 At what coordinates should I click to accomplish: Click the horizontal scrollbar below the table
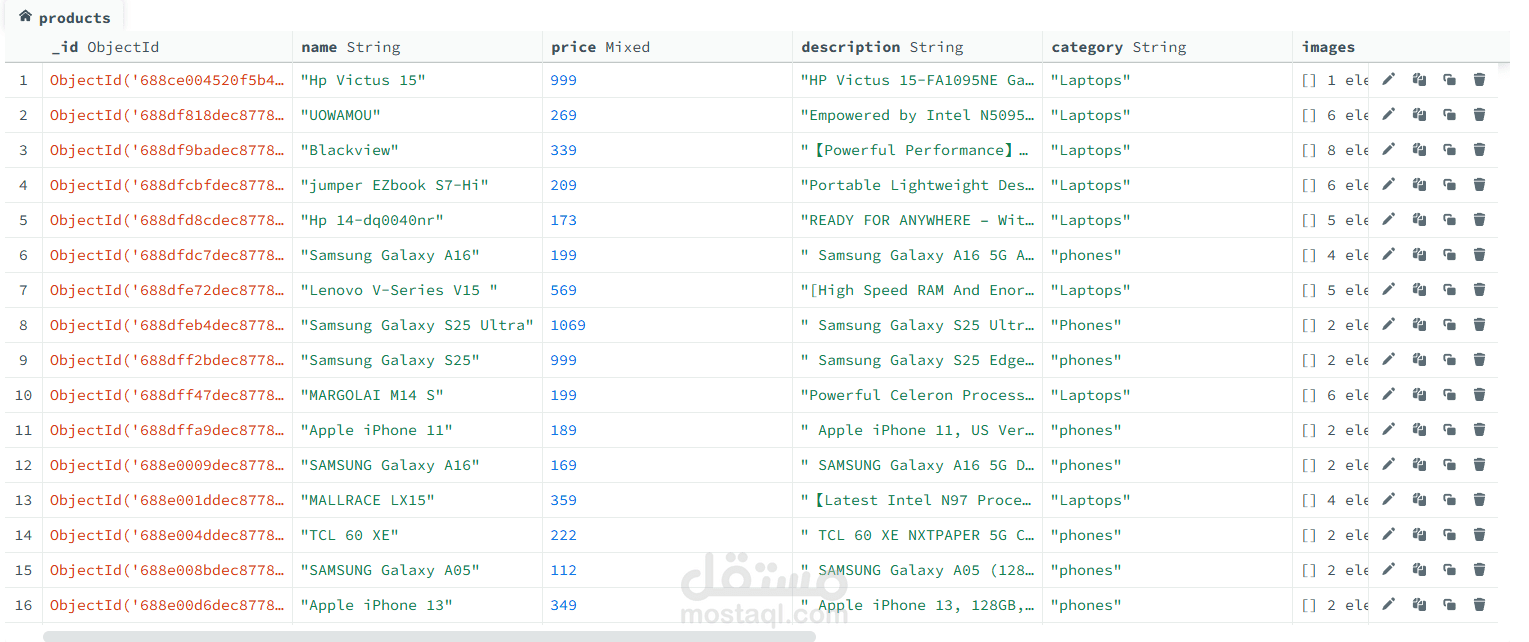pos(429,636)
